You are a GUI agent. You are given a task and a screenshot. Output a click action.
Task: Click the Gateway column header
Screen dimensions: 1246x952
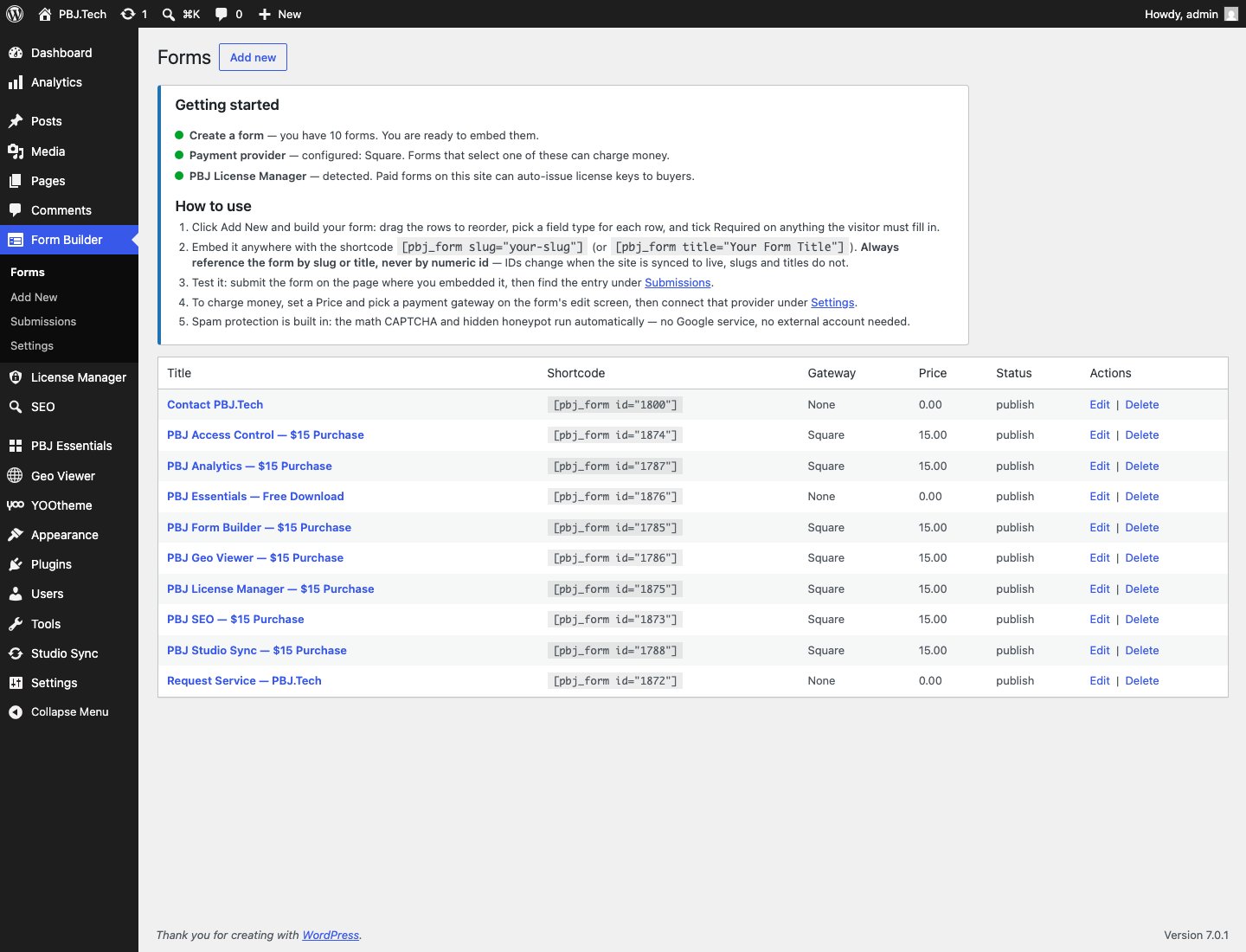click(832, 373)
